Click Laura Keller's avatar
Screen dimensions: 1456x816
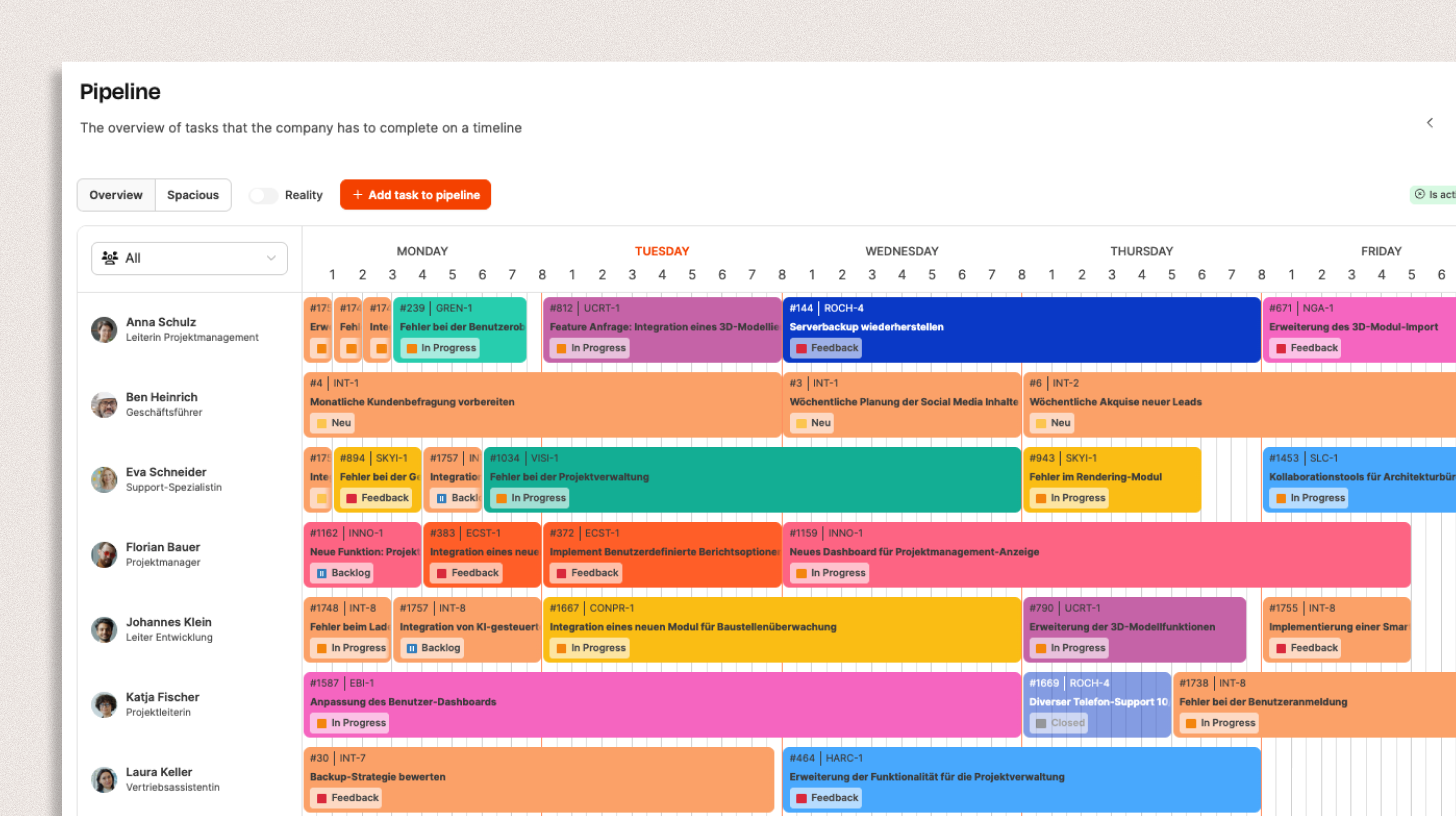[104, 780]
